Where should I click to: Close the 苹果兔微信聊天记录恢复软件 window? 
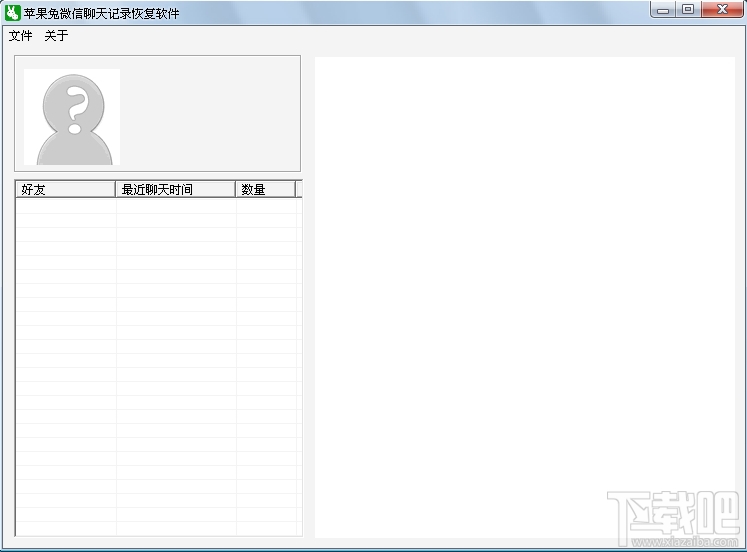(722, 10)
